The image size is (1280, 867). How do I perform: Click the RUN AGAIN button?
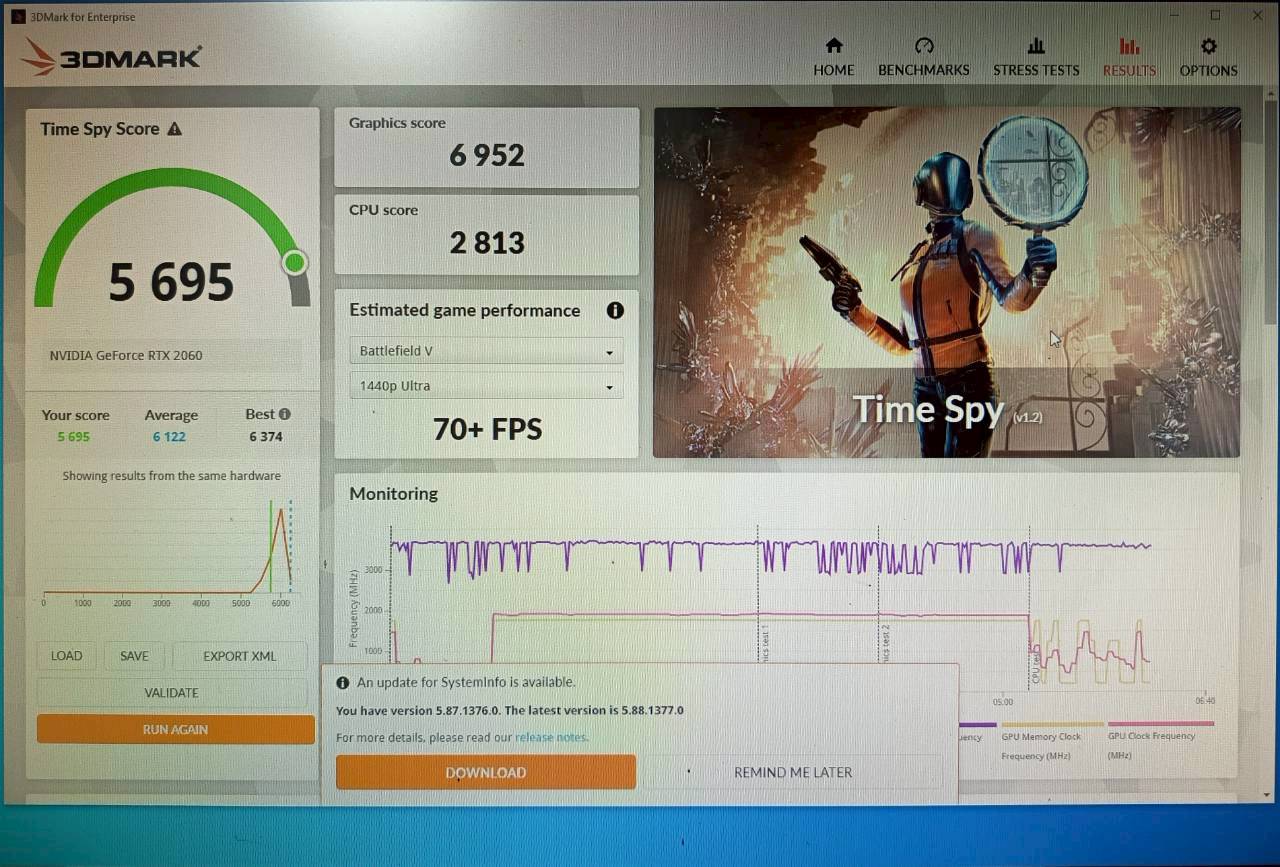(x=175, y=729)
